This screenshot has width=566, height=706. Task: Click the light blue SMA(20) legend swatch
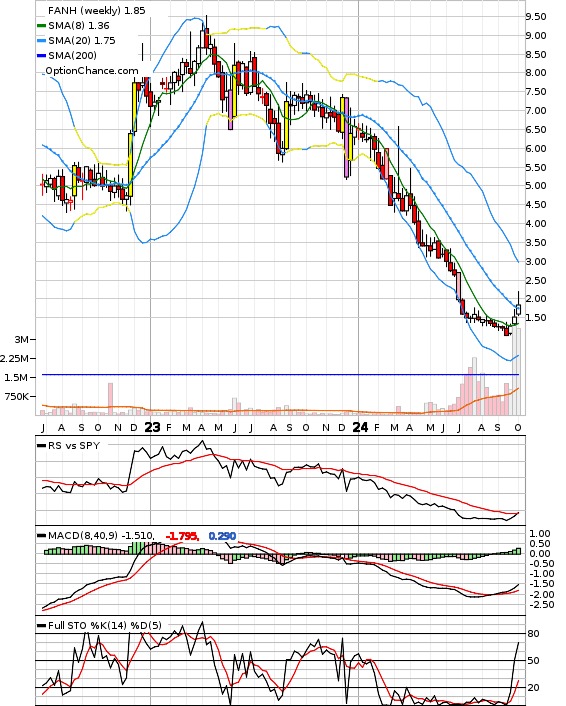coord(41,41)
